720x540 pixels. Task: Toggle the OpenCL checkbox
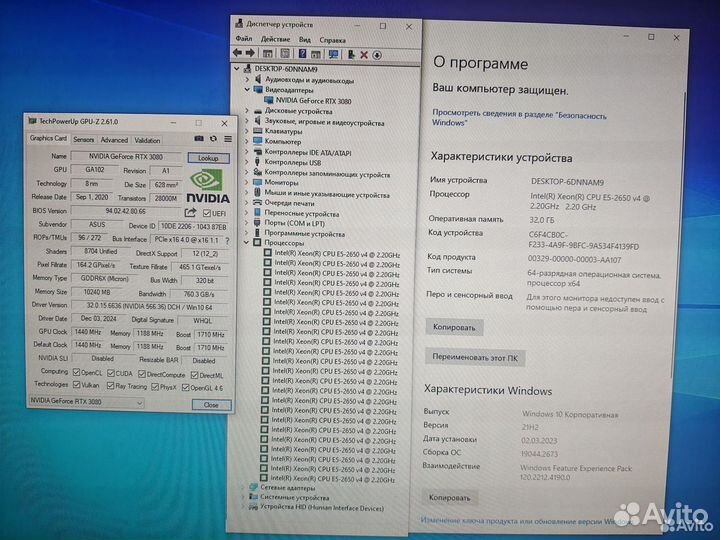77,372
